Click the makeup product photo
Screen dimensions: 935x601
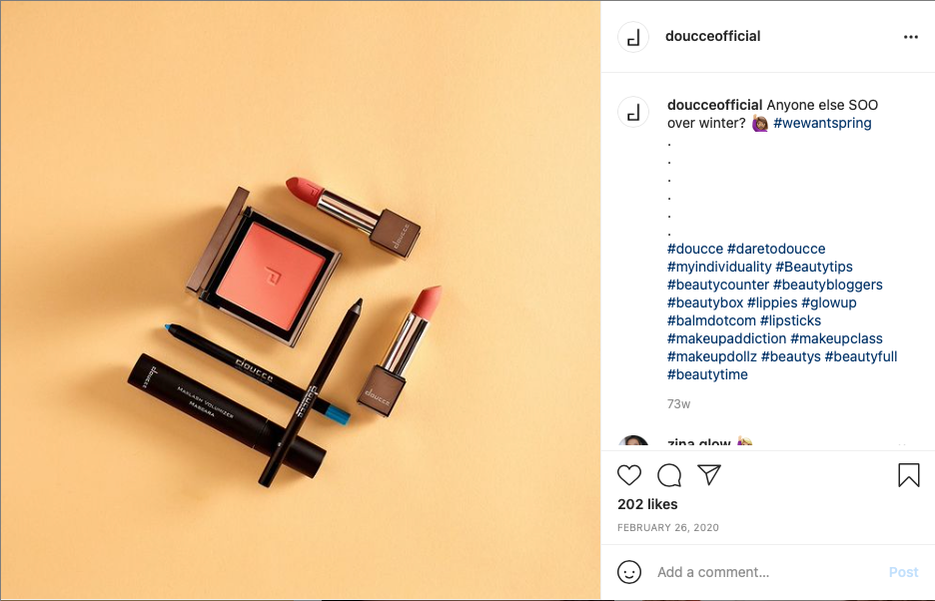coord(301,300)
